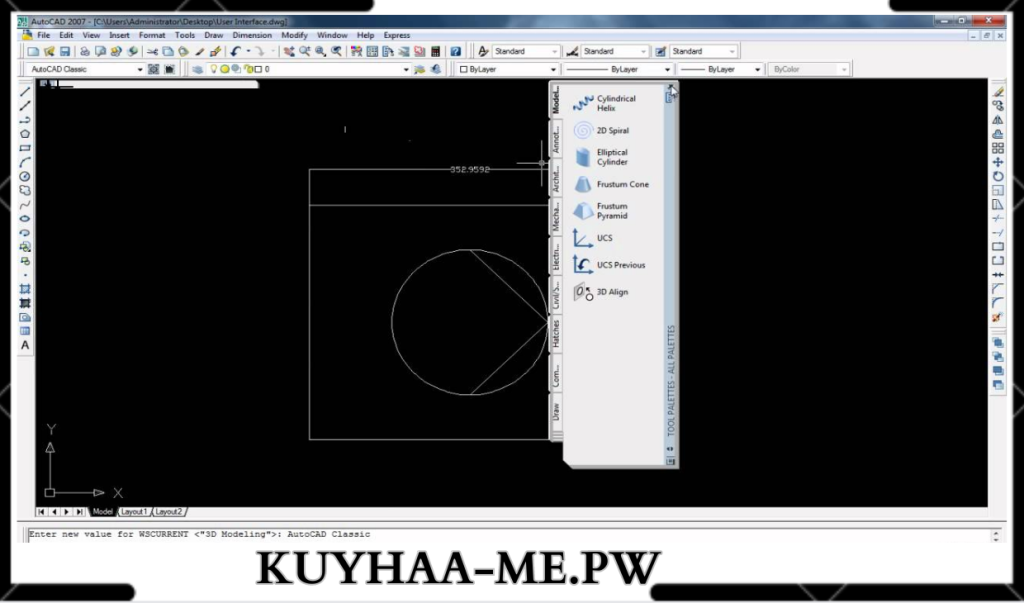Click next-layout arrow beside Model tab
Viewport: 1024px width, 603px height.
[66, 512]
